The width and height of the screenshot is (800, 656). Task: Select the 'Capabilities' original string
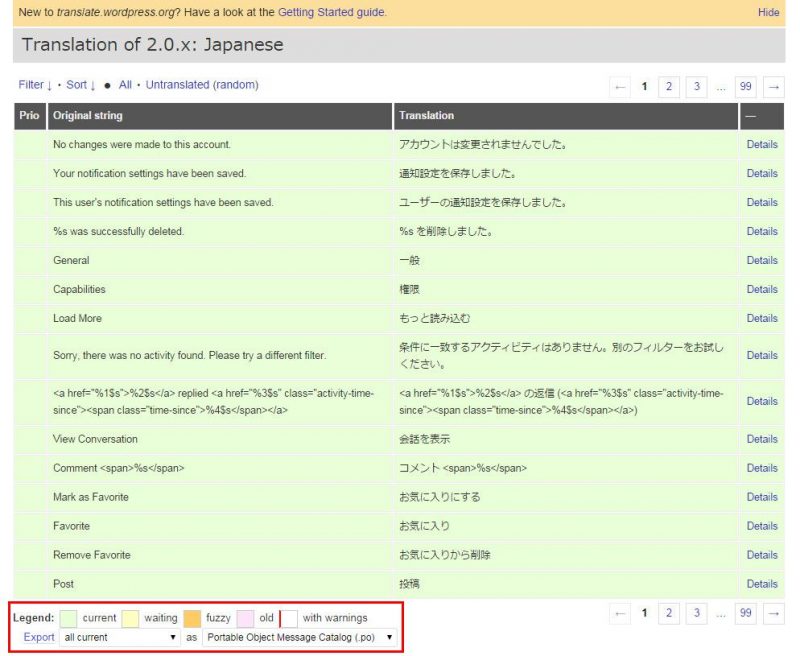point(79,289)
